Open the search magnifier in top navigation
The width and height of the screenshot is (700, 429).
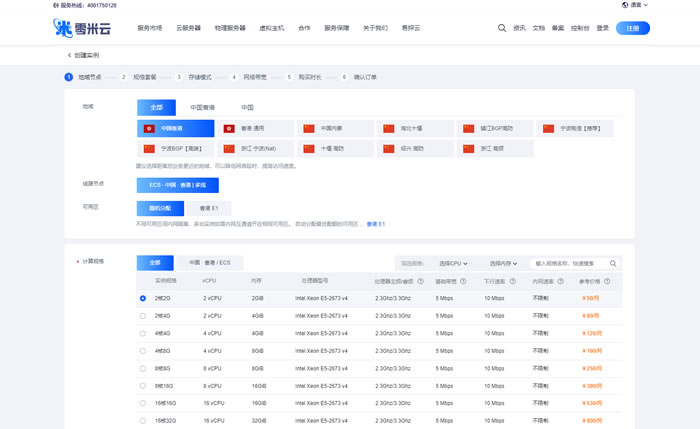click(502, 28)
